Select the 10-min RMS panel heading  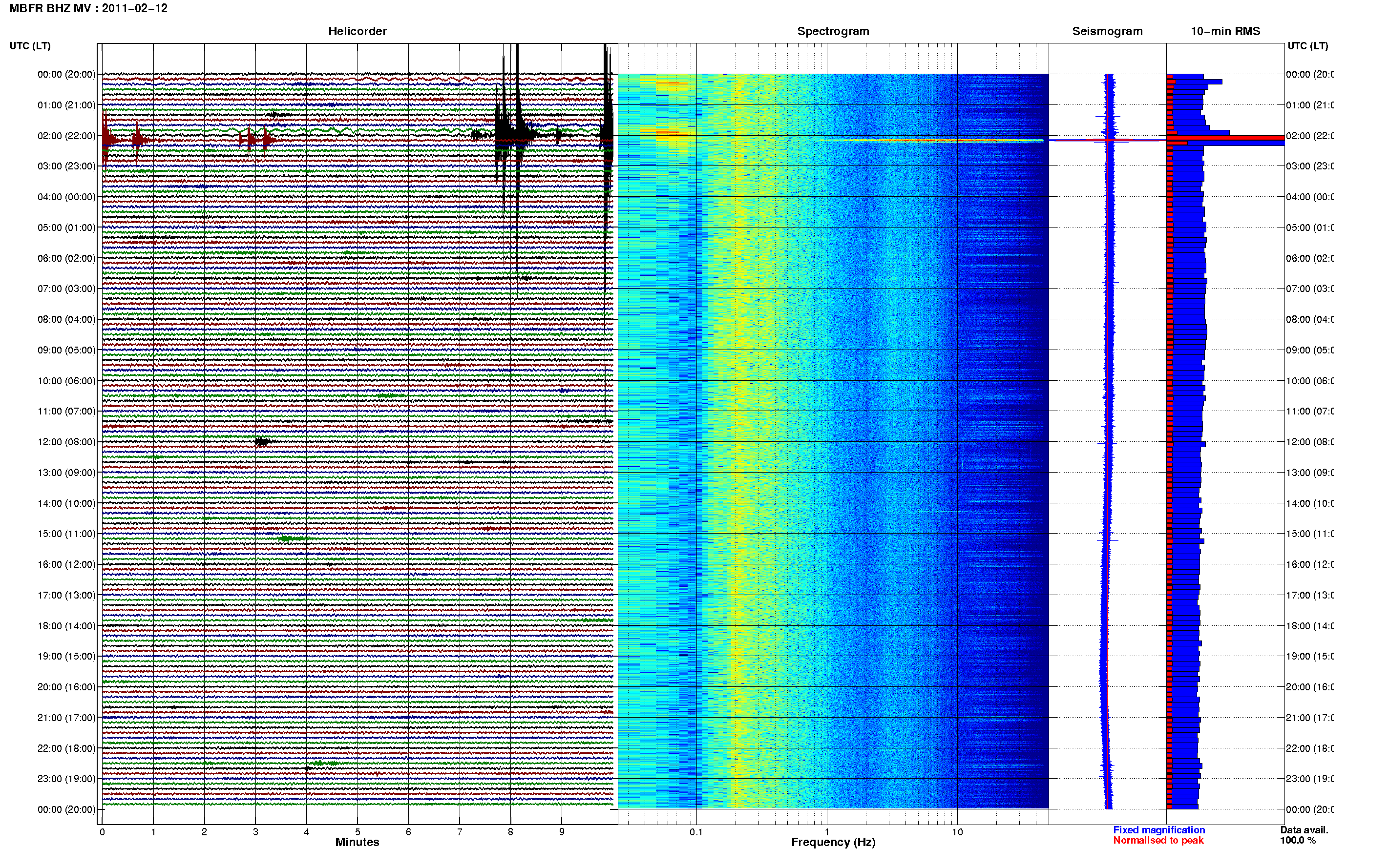1225,32
